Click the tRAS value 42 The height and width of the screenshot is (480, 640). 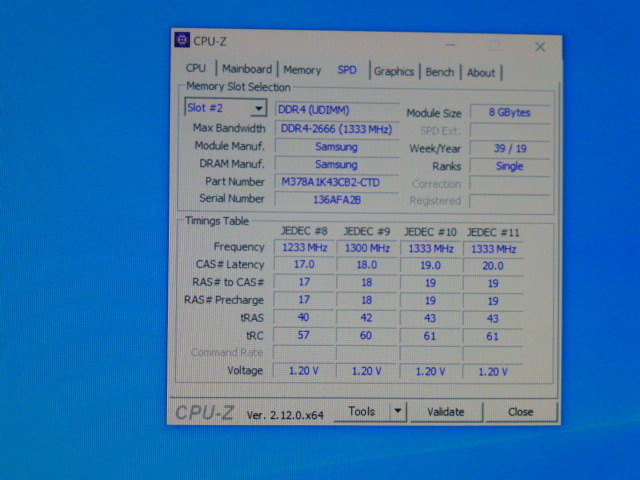click(x=367, y=318)
